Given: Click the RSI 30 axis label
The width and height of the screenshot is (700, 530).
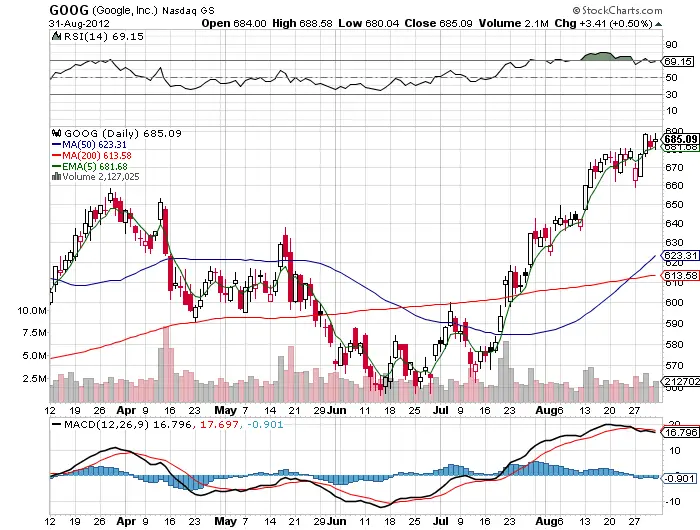Looking at the screenshot, I should (x=671, y=95).
